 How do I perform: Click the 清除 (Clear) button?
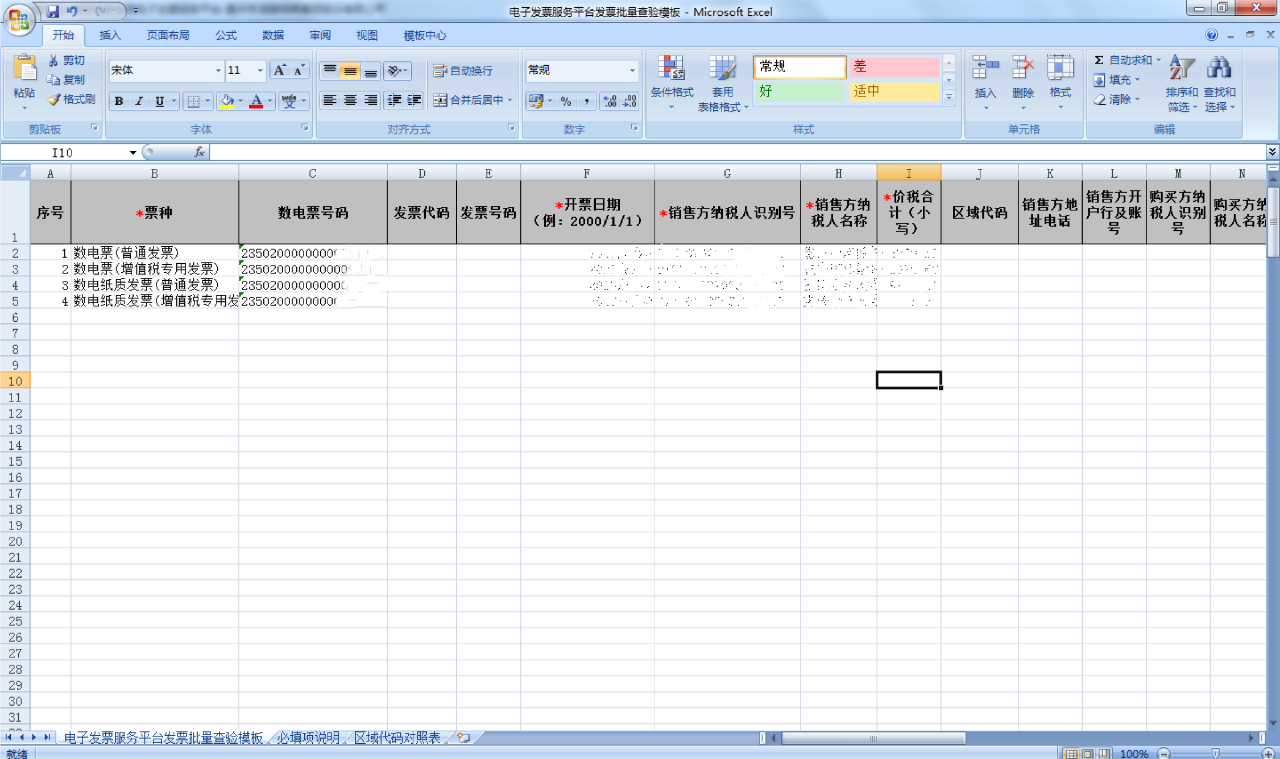(1118, 99)
